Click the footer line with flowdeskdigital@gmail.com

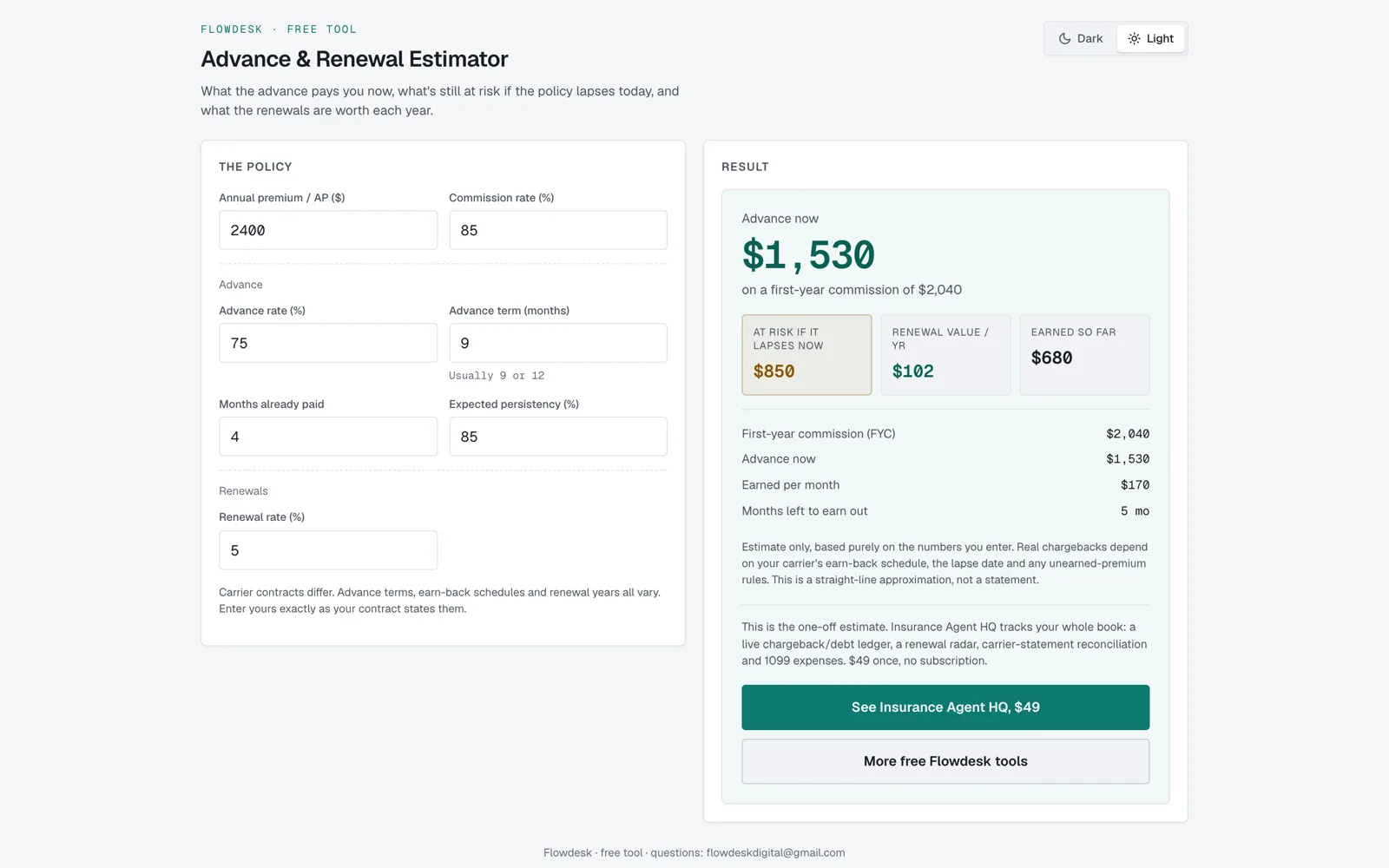click(694, 852)
